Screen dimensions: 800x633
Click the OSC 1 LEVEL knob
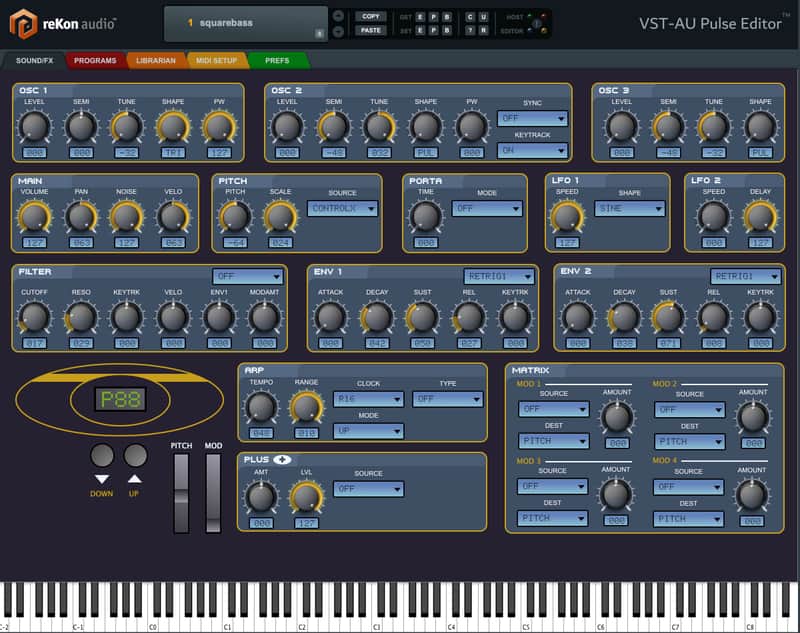(x=35, y=126)
